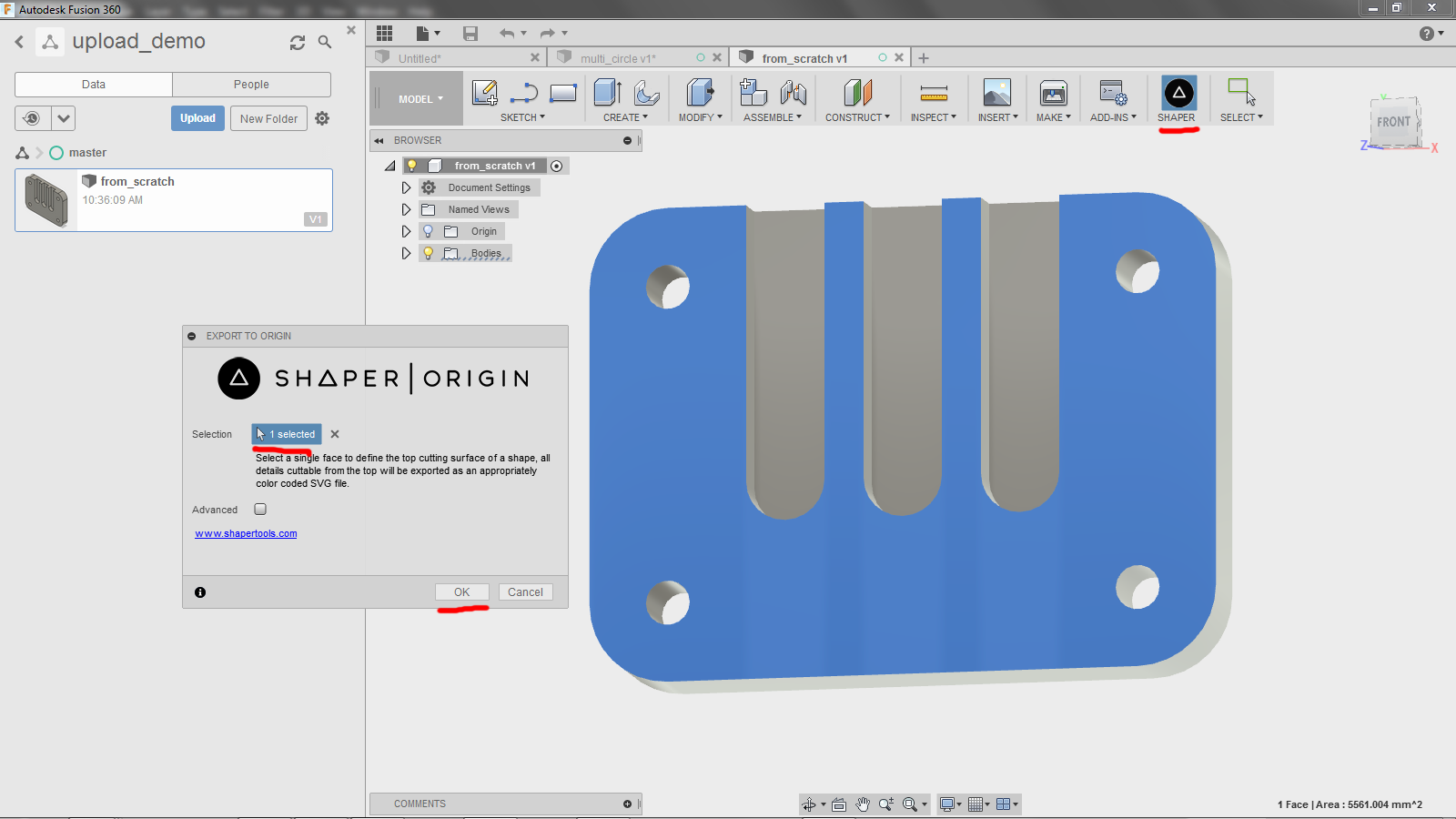The image size is (1456, 819).
Task: Enable the Advanced checkbox
Action: tap(260, 510)
